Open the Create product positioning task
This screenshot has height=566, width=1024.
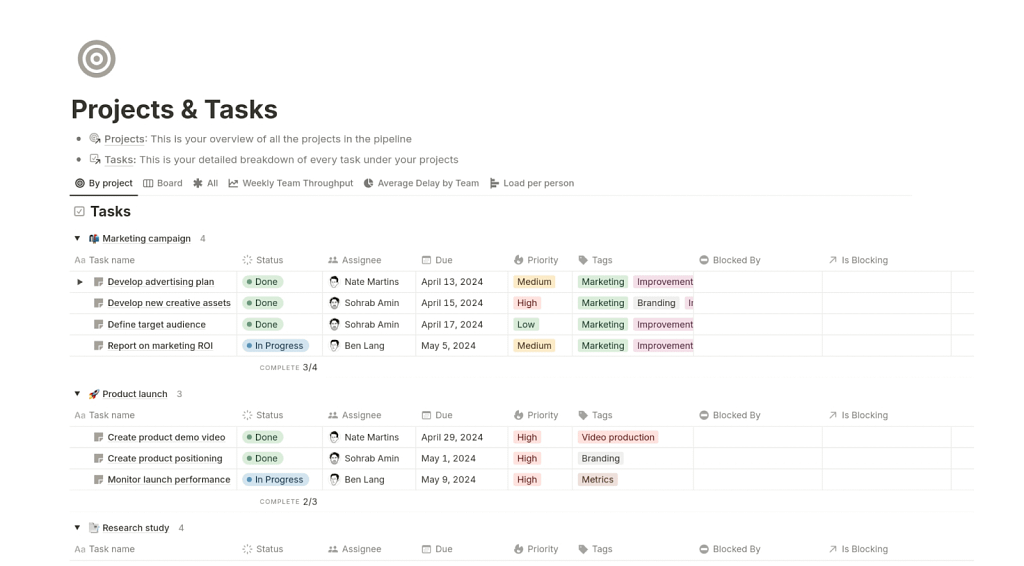(x=165, y=458)
